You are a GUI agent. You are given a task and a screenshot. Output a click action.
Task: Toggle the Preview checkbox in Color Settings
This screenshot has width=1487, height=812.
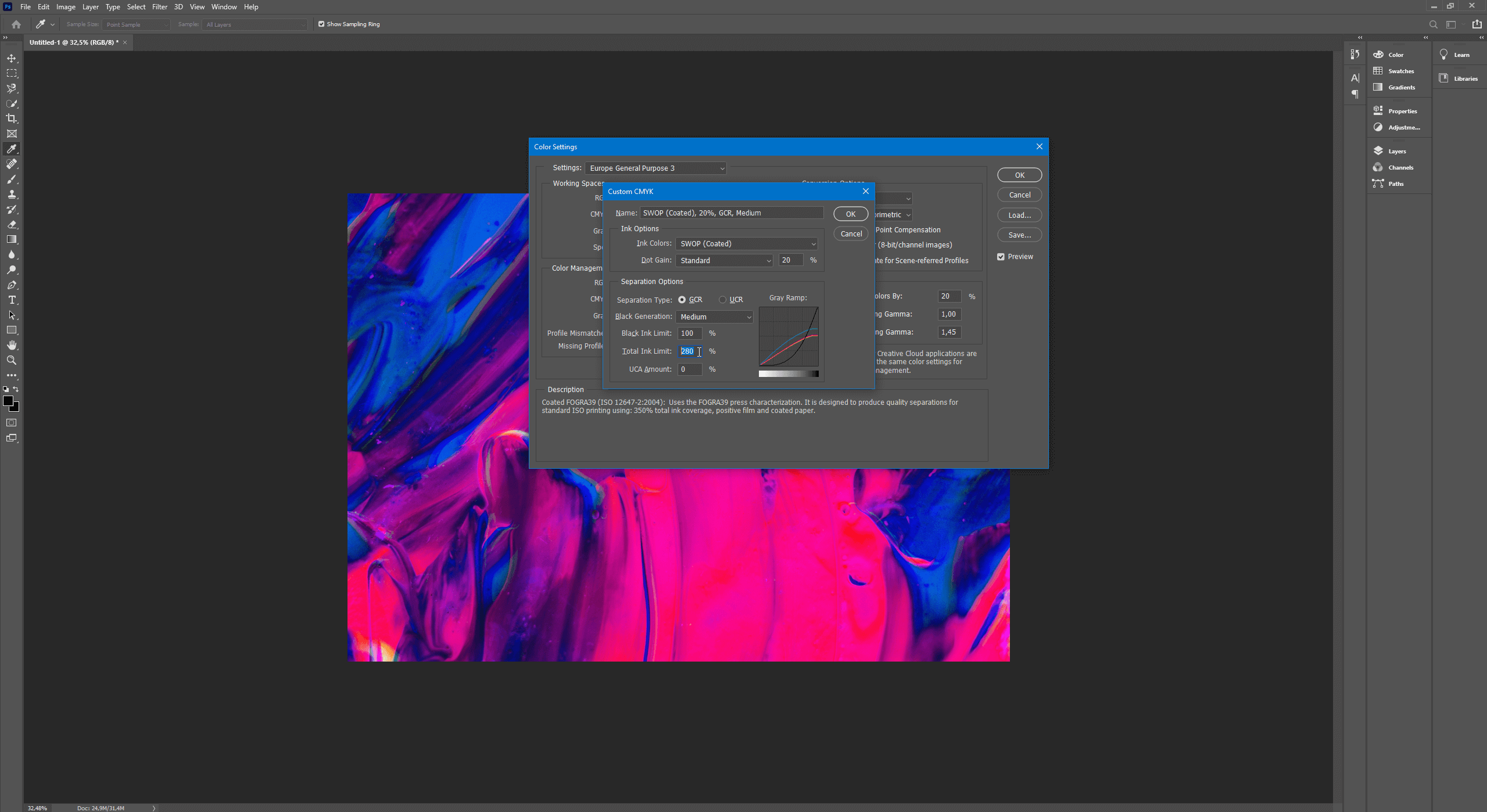point(1001,257)
